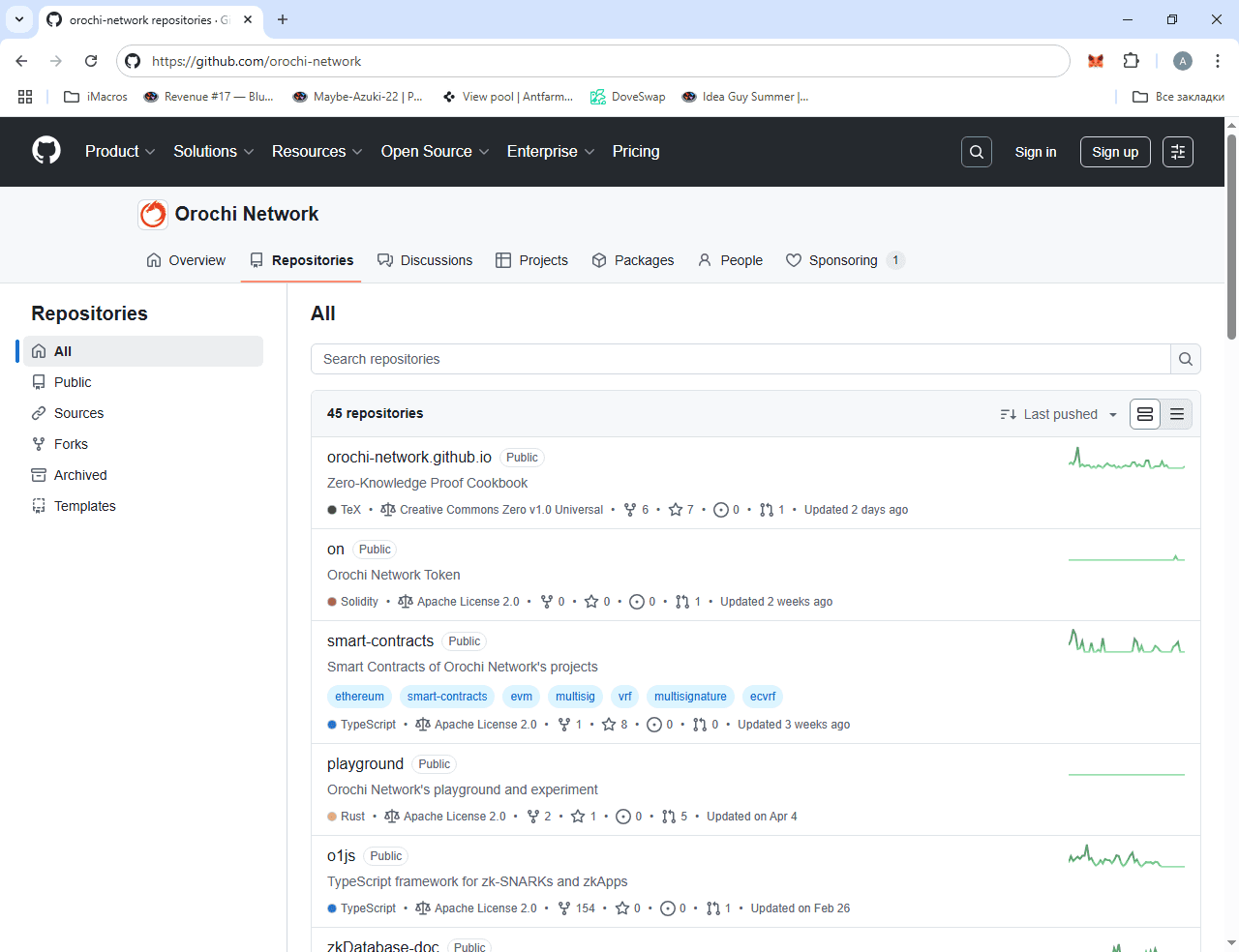
Task: Click Sign in
Action: (x=1036, y=152)
